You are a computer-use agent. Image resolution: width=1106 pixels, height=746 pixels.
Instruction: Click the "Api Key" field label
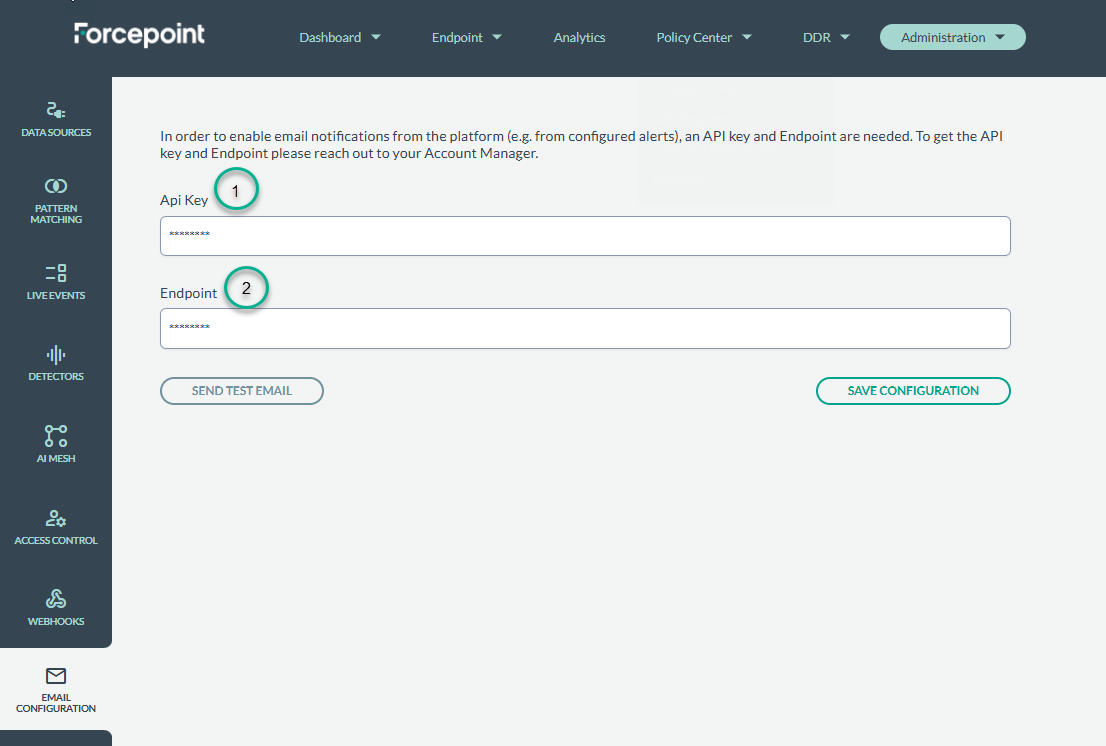(x=184, y=200)
